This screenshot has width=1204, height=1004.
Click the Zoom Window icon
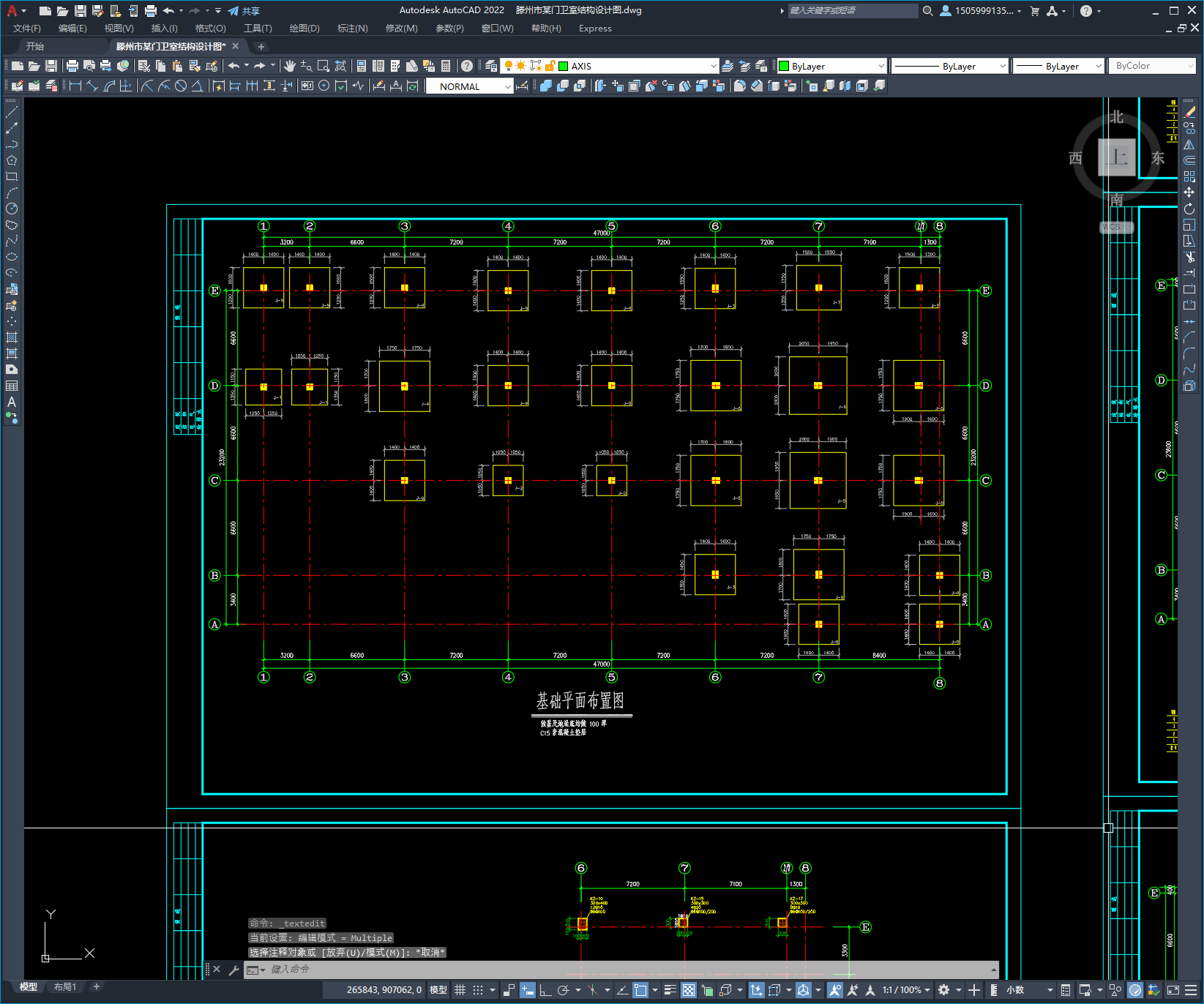323,66
